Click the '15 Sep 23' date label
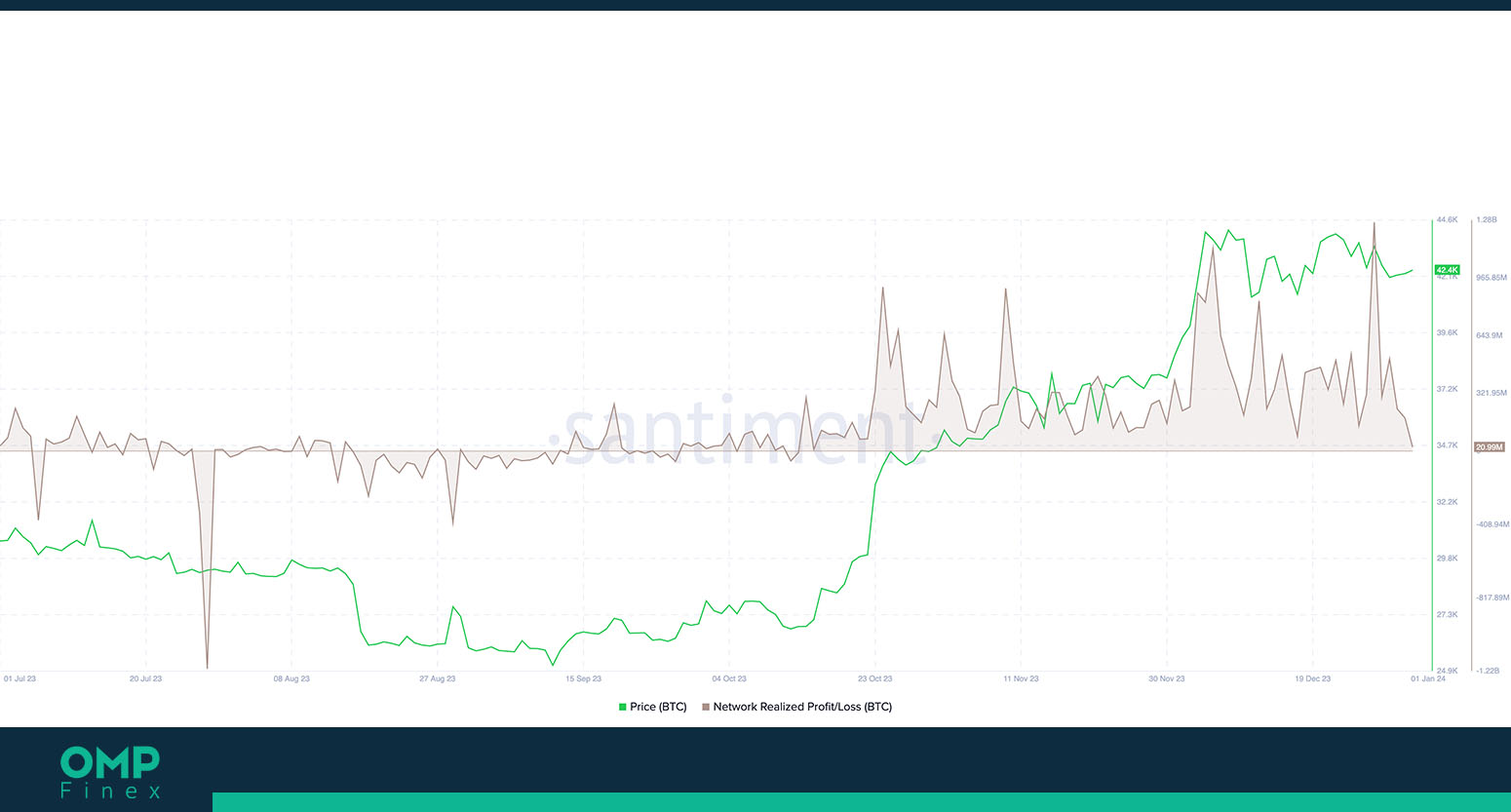 583,678
